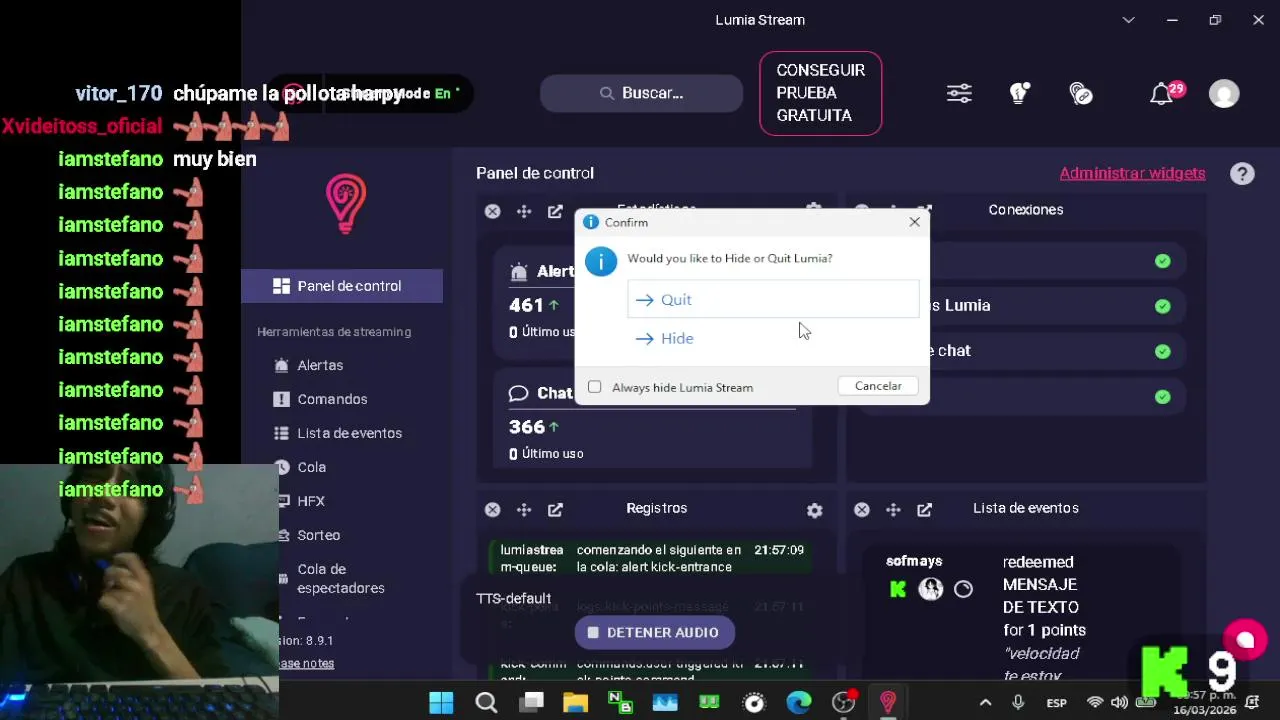This screenshot has width=1280, height=720.
Task: Remove the Lista de eventos widget with X icon
Action: click(x=861, y=510)
